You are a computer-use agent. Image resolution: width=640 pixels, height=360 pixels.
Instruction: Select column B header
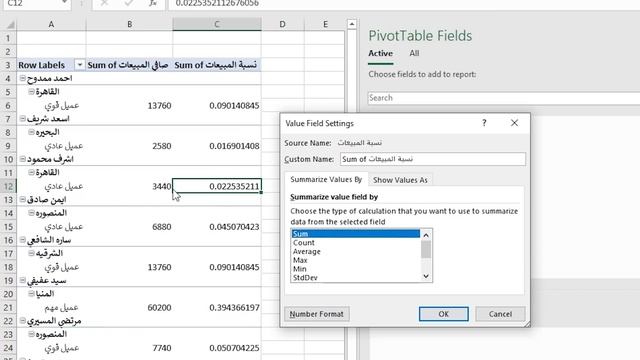coord(129,24)
